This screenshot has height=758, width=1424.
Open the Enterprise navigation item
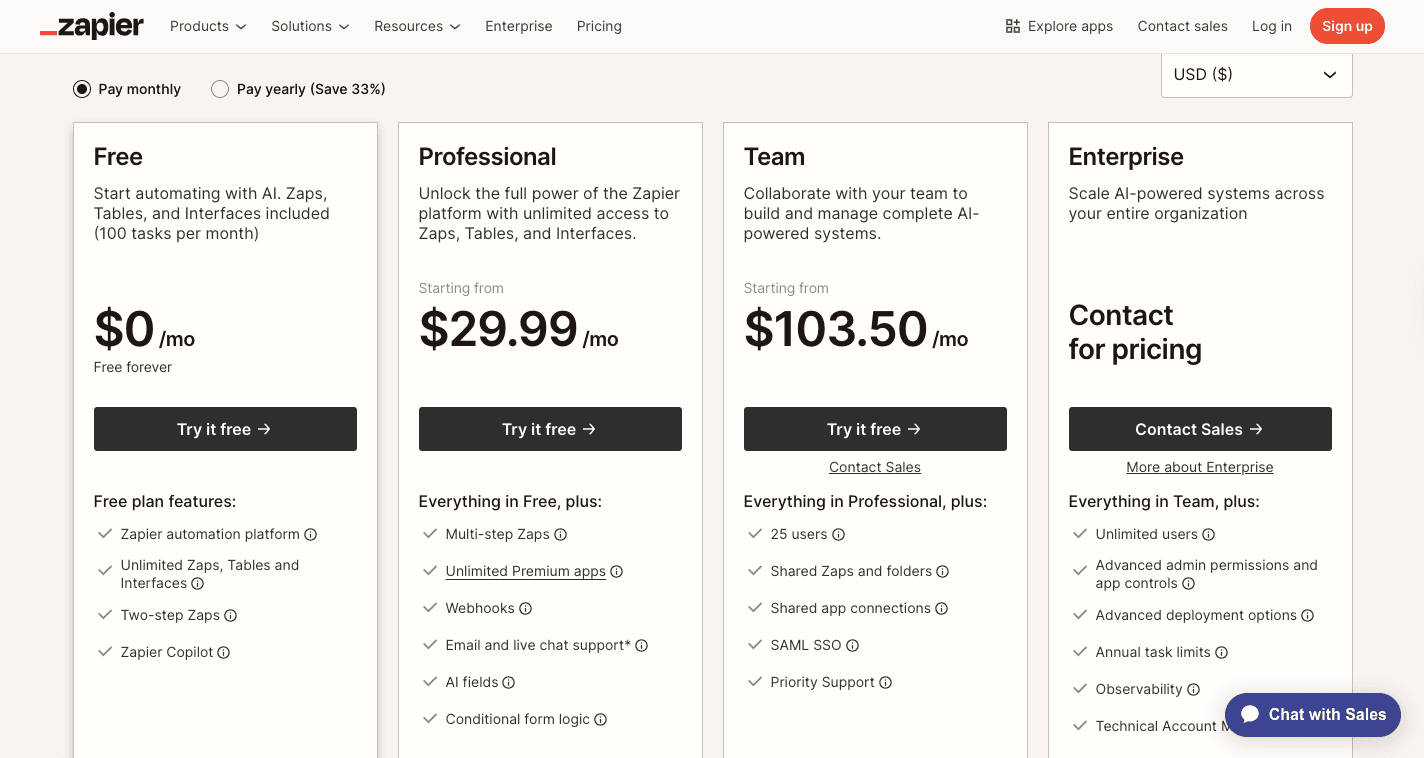click(518, 26)
